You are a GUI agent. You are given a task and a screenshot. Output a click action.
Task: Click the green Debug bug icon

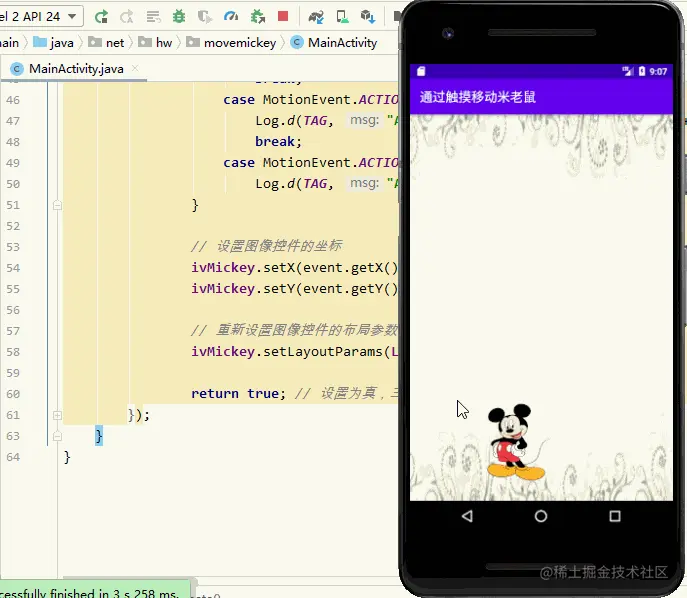point(179,17)
